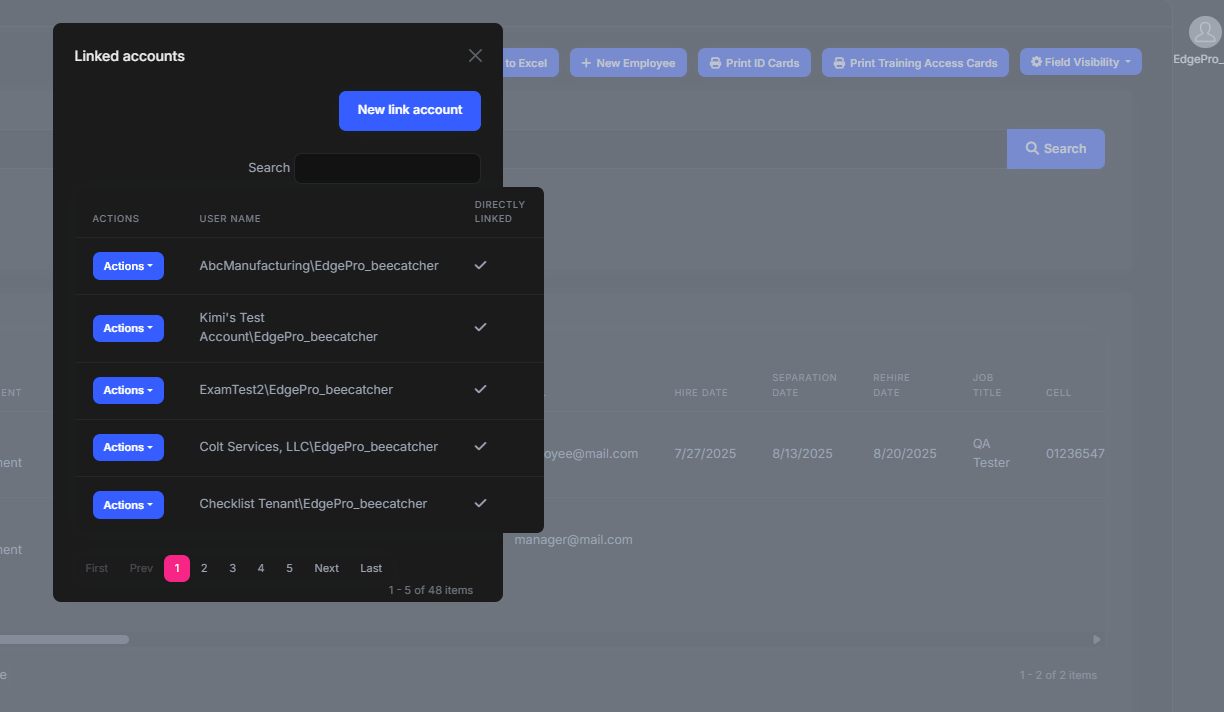Viewport: 1224px width, 712px height.
Task: Select Colt Services, LLC\EdgePro_beecatcher text
Action: pyautogui.click(x=319, y=447)
